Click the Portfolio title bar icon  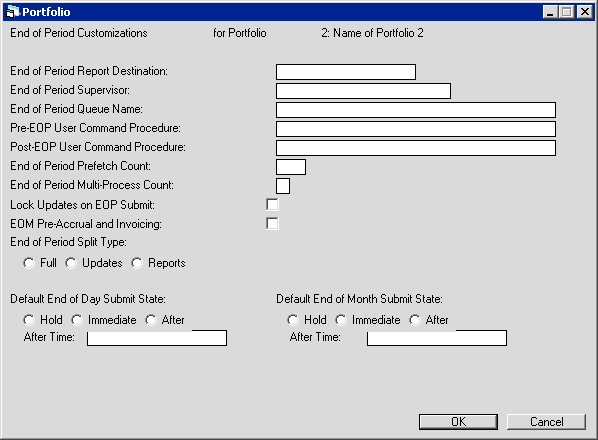click(13, 11)
